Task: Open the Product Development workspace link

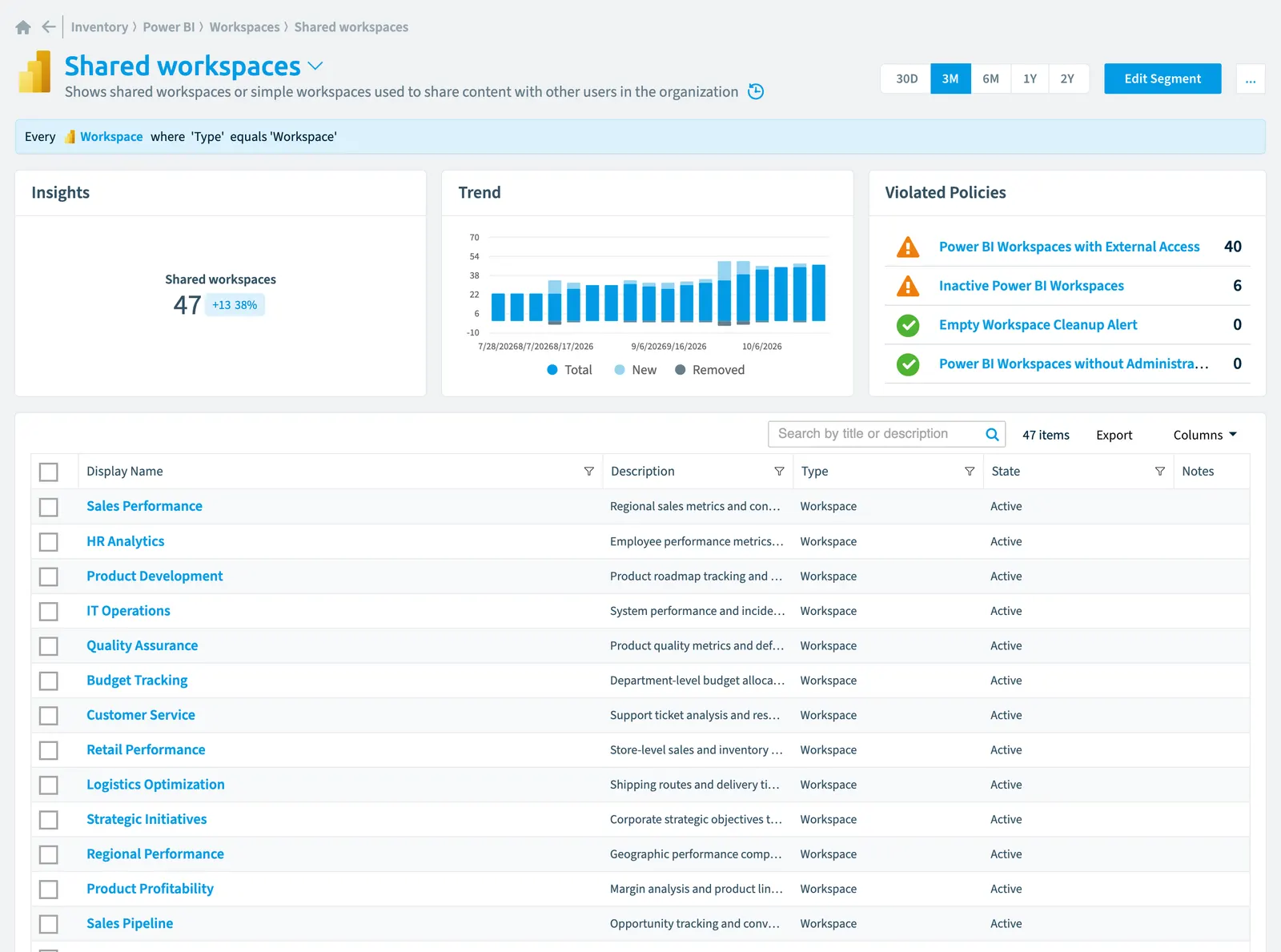Action: (x=155, y=576)
